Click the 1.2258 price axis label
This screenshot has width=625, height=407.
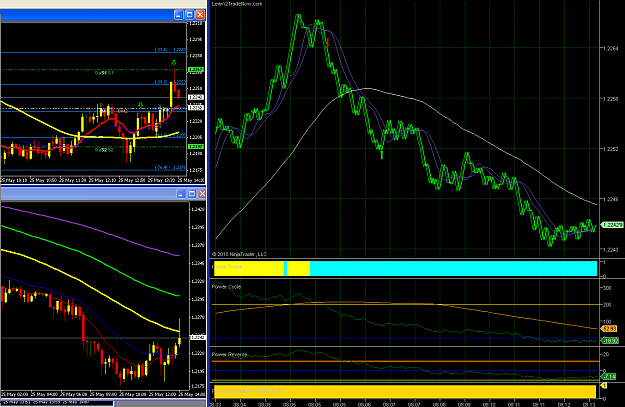(610, 99)
